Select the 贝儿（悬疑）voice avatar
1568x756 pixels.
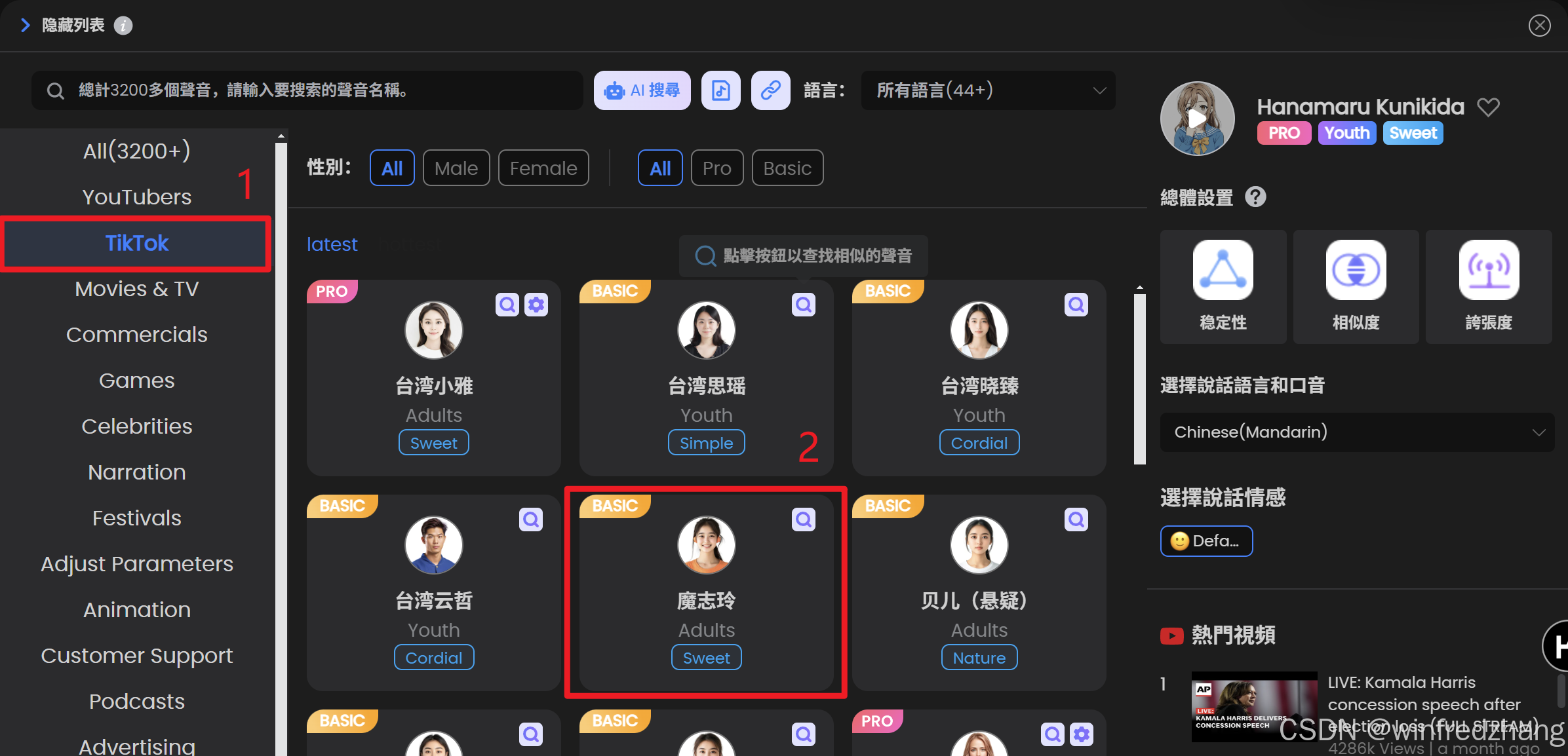pos(979,545)
